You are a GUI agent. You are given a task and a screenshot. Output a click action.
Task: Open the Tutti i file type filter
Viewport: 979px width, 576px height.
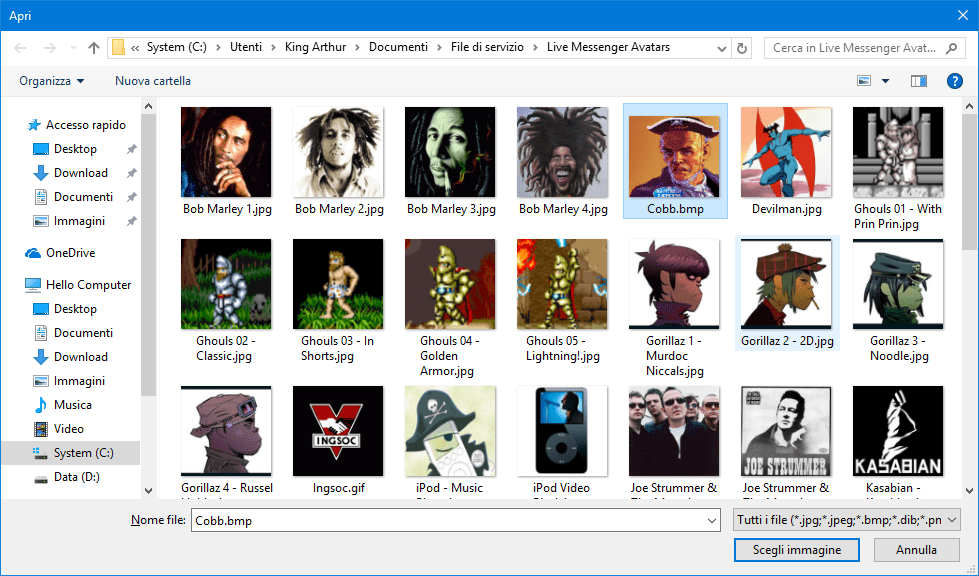click(x=847, y=520)
